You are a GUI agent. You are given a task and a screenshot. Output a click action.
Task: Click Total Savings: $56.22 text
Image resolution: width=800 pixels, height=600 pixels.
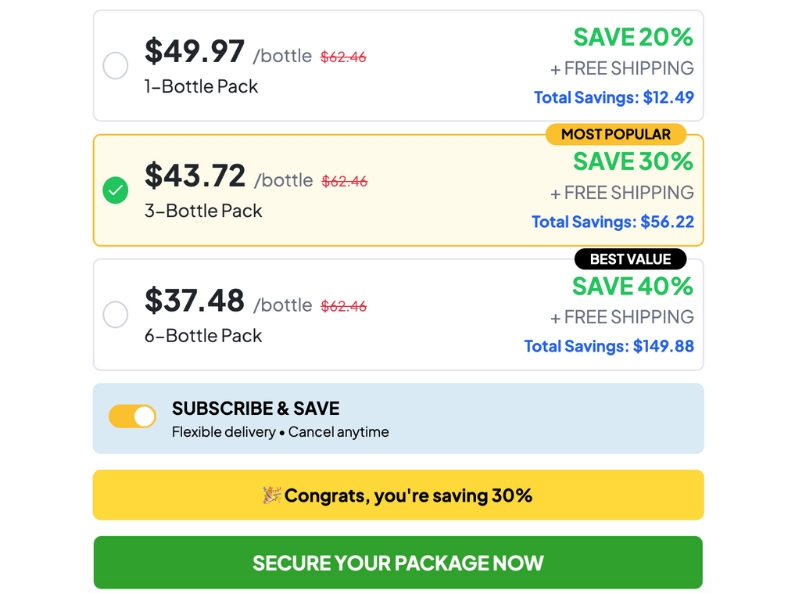(612, 222)
